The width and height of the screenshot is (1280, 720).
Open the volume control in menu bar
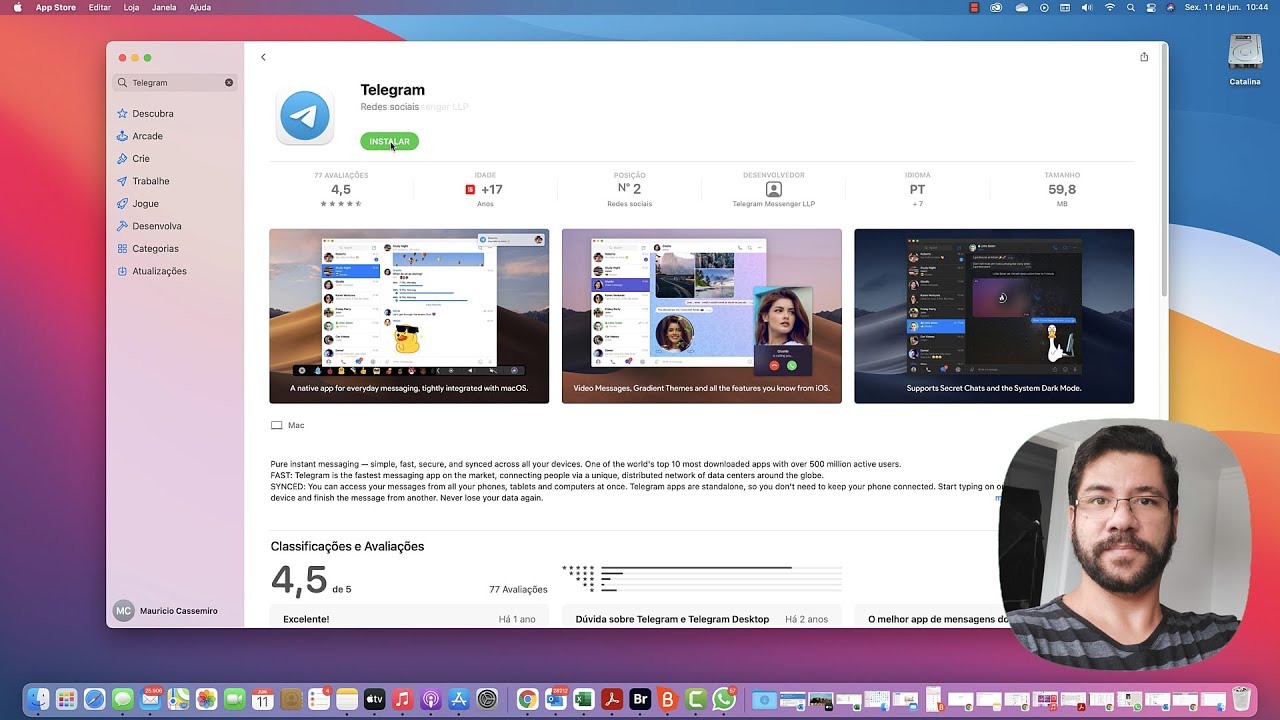pos(1087,7)
